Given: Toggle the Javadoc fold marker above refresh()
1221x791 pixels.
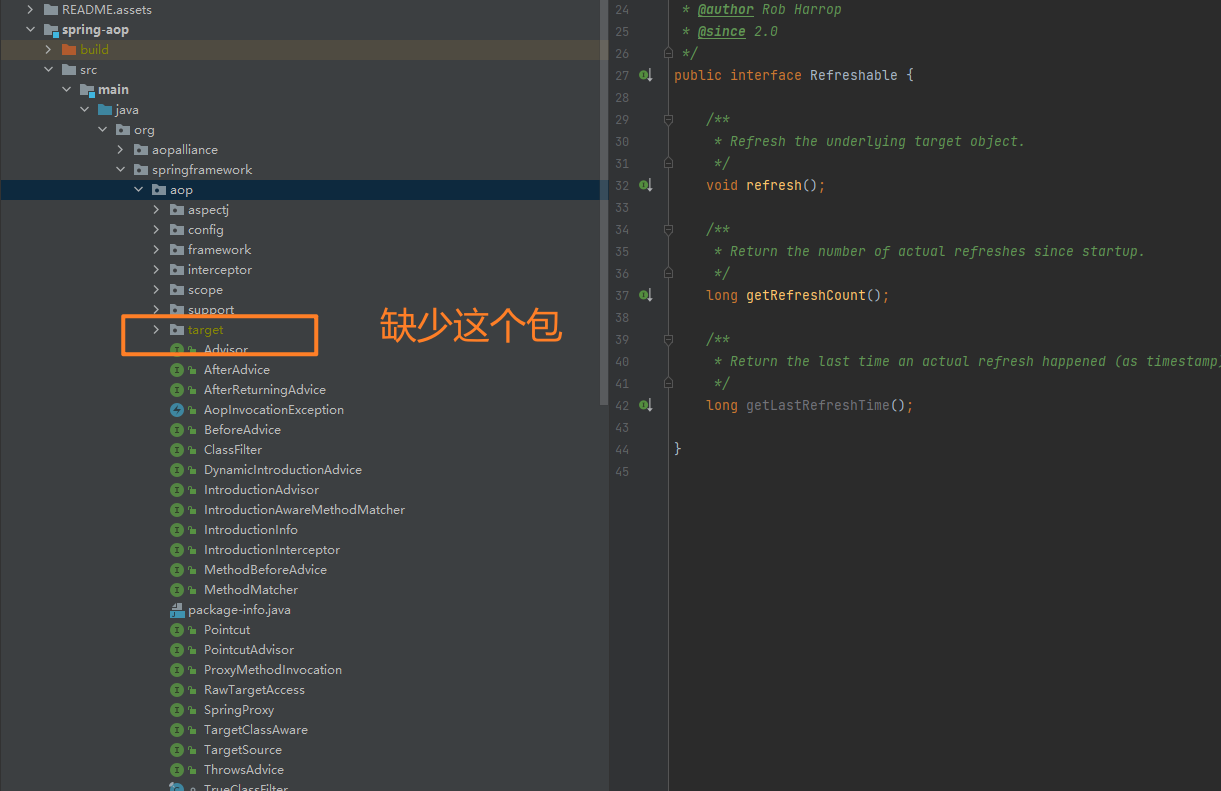Looking at the screenshot, I should pos(668,120).
